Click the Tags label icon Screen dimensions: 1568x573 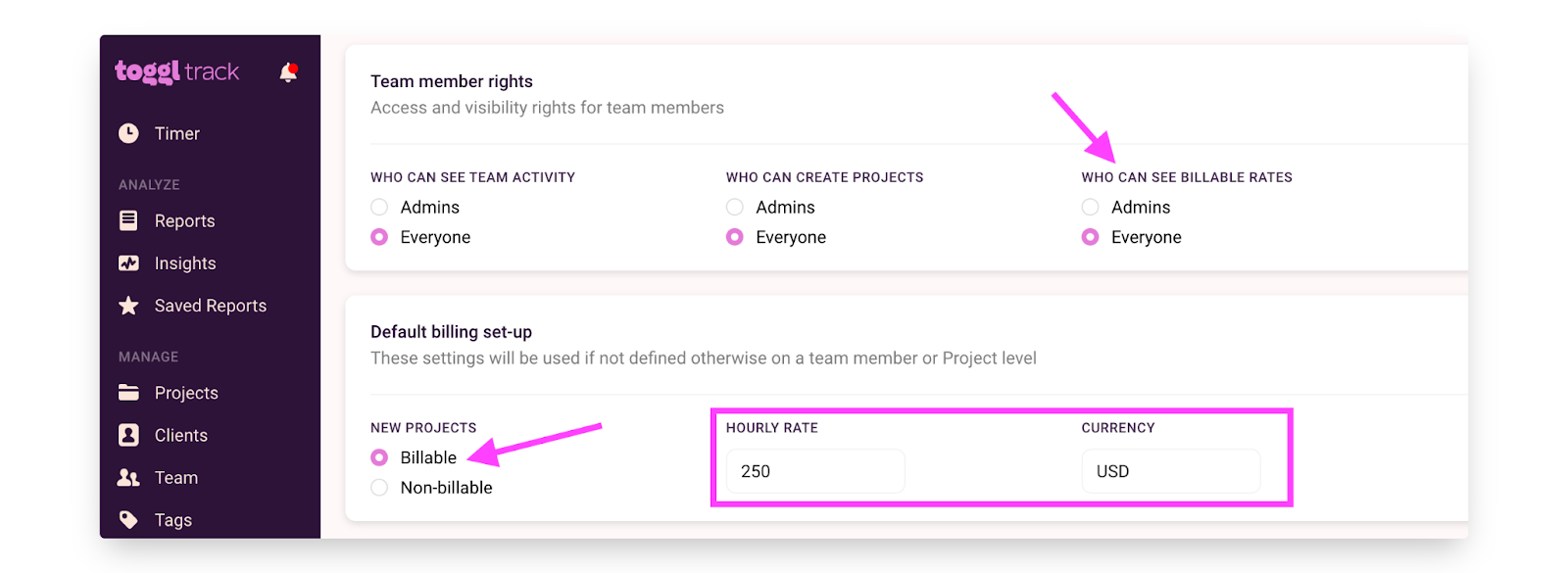128,519
